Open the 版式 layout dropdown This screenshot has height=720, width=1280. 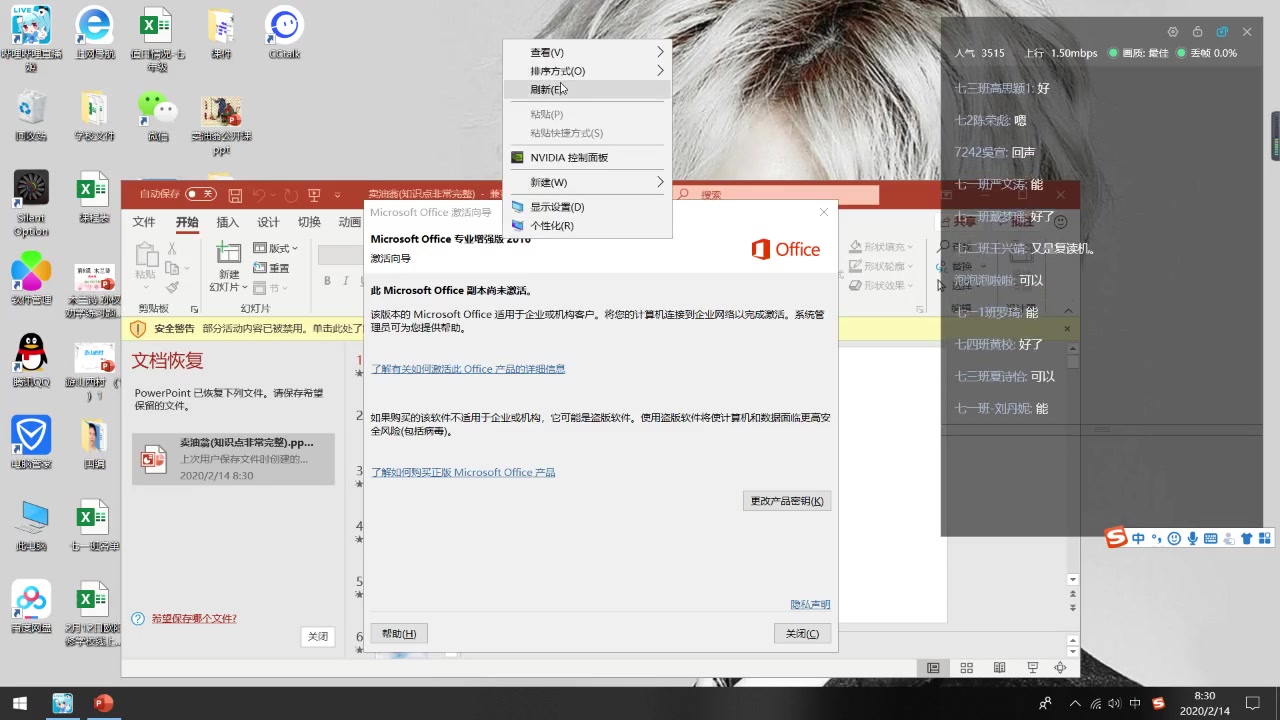tap(276, 248)
